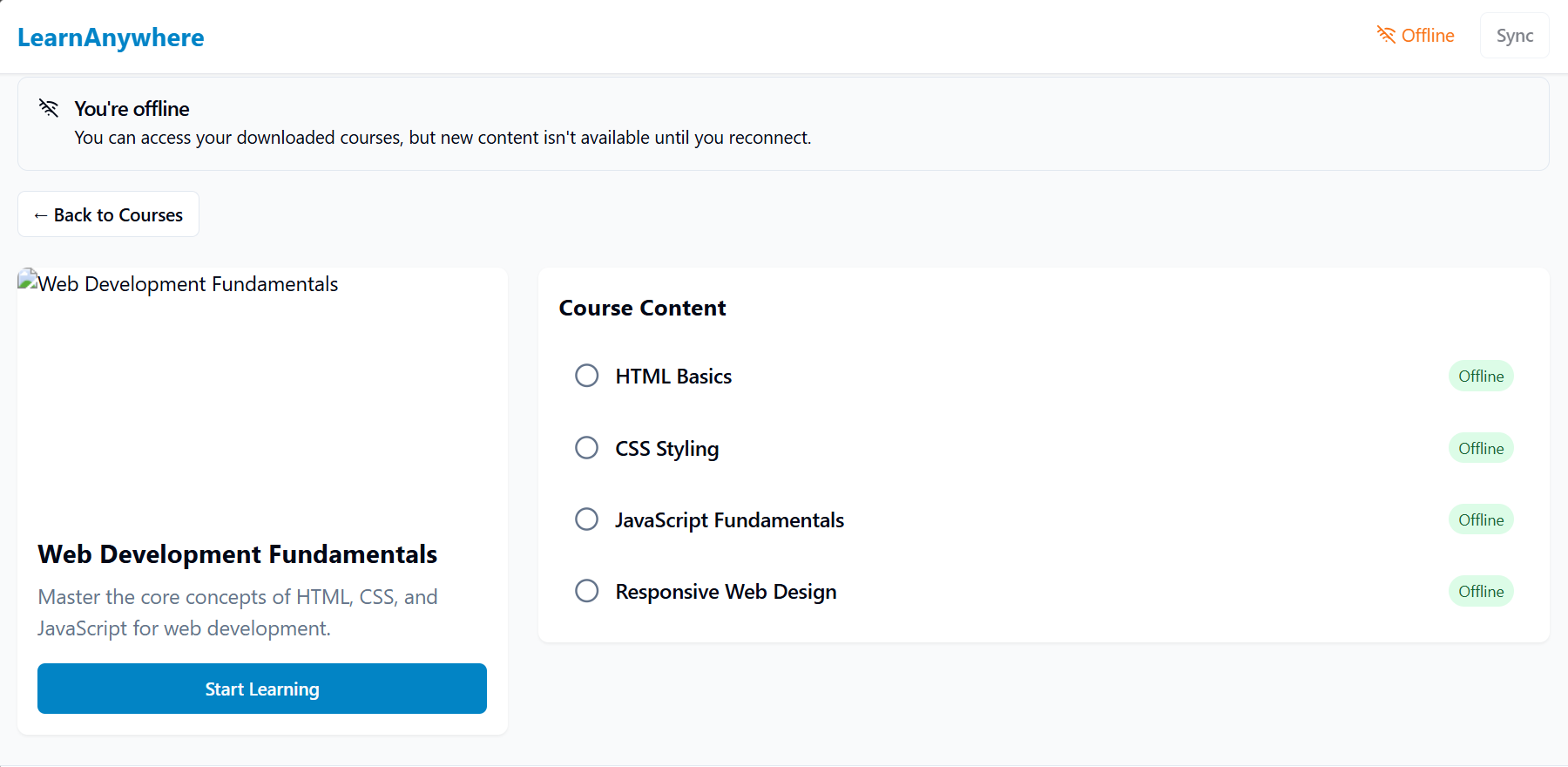Click Offline badge beside JavaScript Fundamentals
This screenshot has height=767, width=1568.
click(1481, 519)
